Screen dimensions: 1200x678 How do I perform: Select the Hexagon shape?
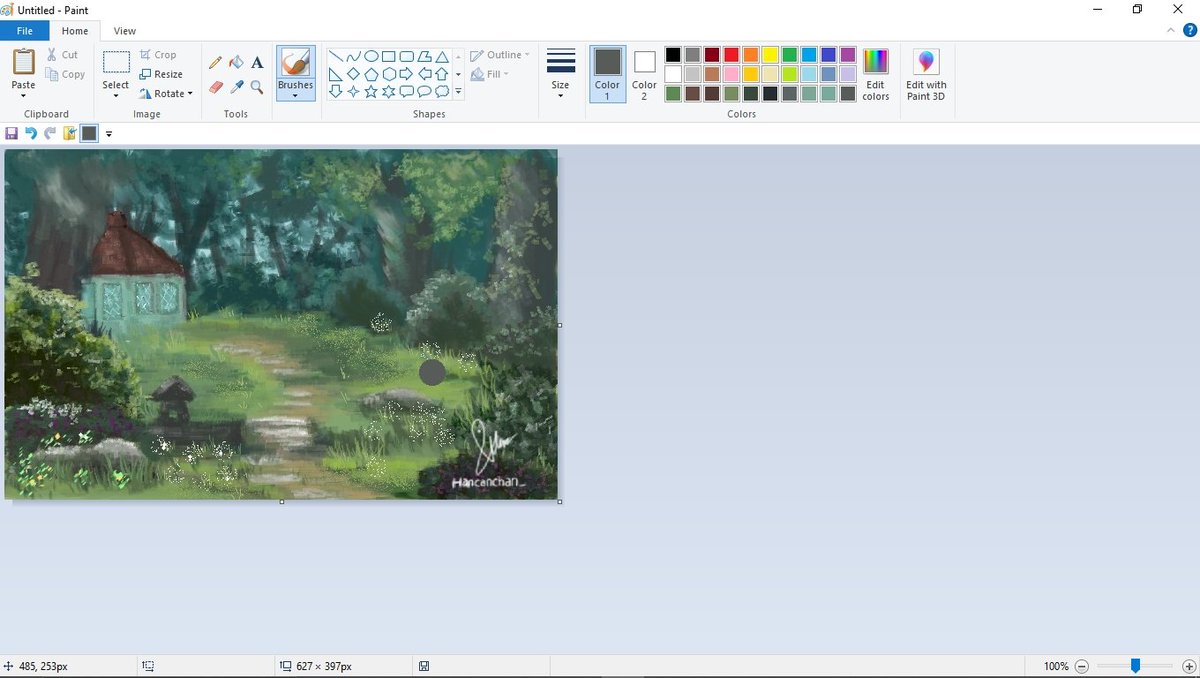[x=389, y=74]
